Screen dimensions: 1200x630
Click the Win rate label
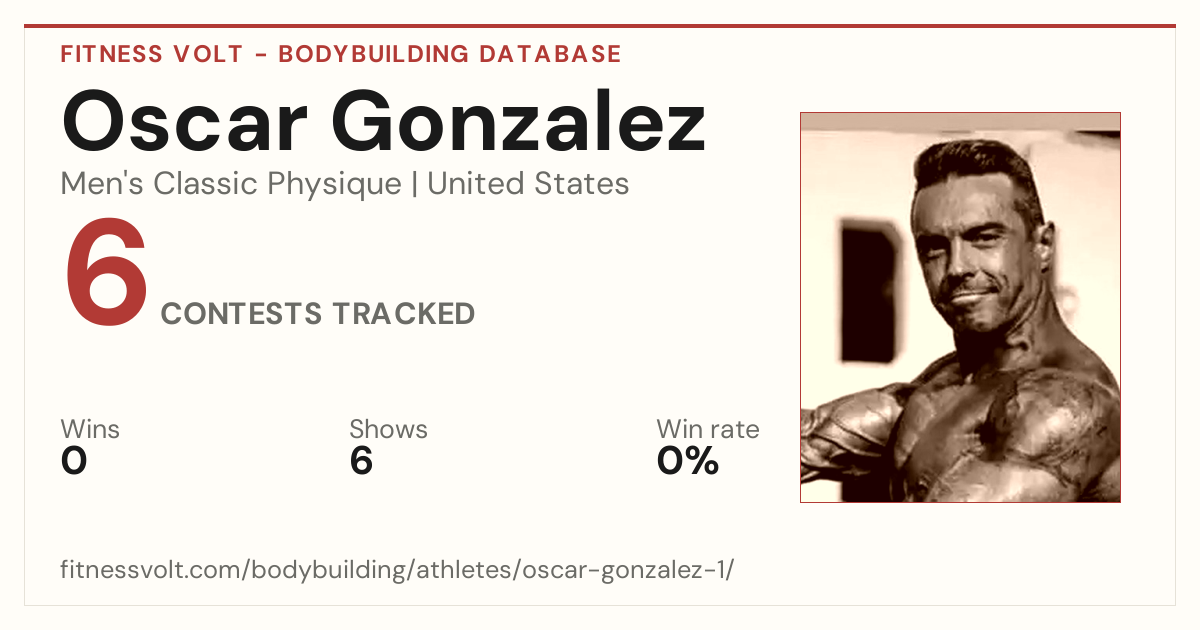tap(708, 429)
